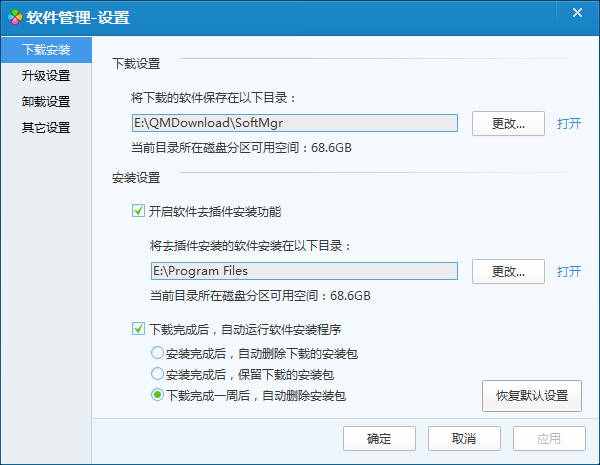This screenshot has width=600, height=465.
Task: Click the E:\Program Files install path field
Action: click(304, 271)
